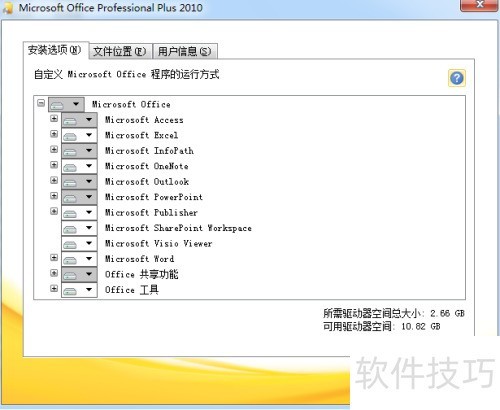Expand the Microsoft Outlook node

pos(54,180)
